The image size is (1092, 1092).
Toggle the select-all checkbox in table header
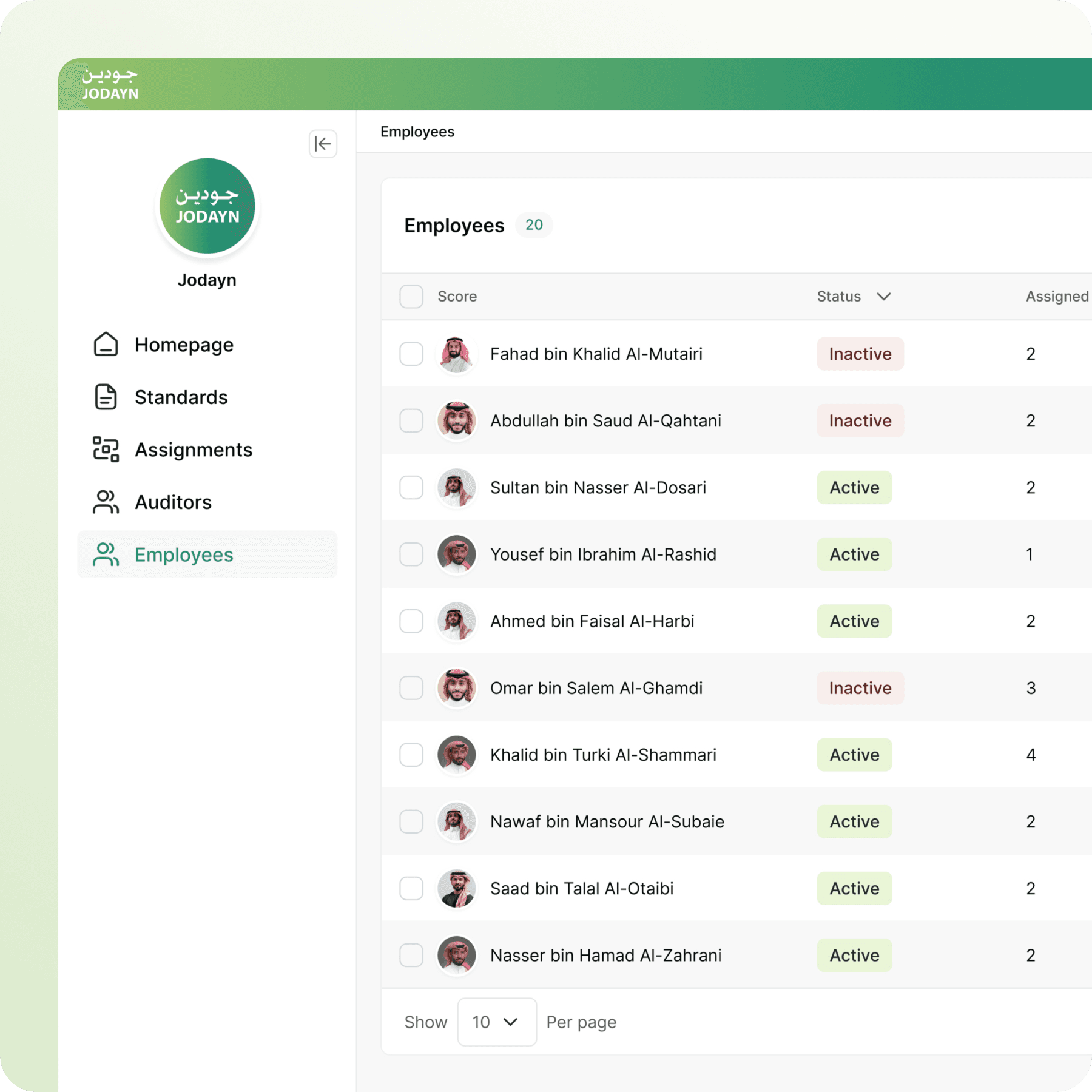(x=411, y=297)
